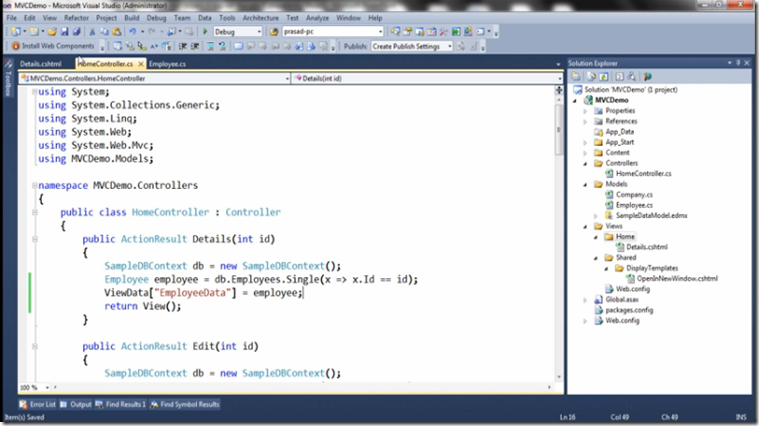
Task: Open the Analyze menu
Action: [x=318, y=18]
